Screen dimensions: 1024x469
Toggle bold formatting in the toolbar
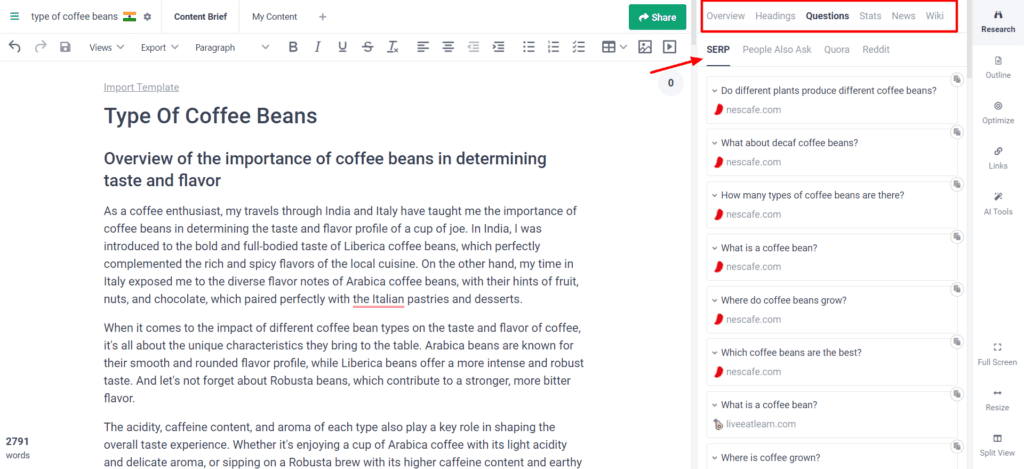point(293,47)
